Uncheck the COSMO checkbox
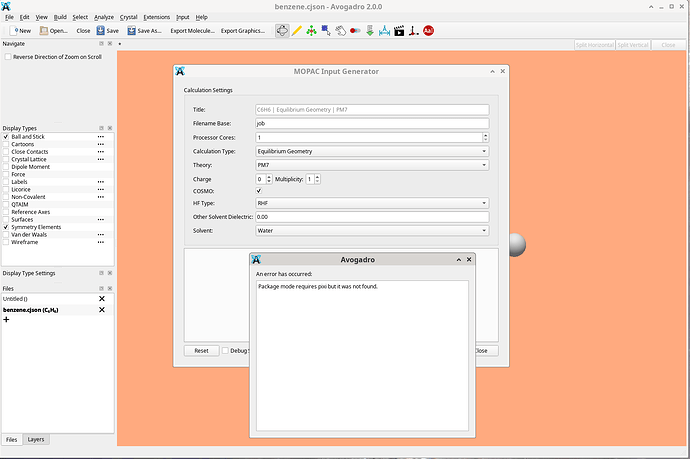690x459 pixels. [x=259, y=191]
